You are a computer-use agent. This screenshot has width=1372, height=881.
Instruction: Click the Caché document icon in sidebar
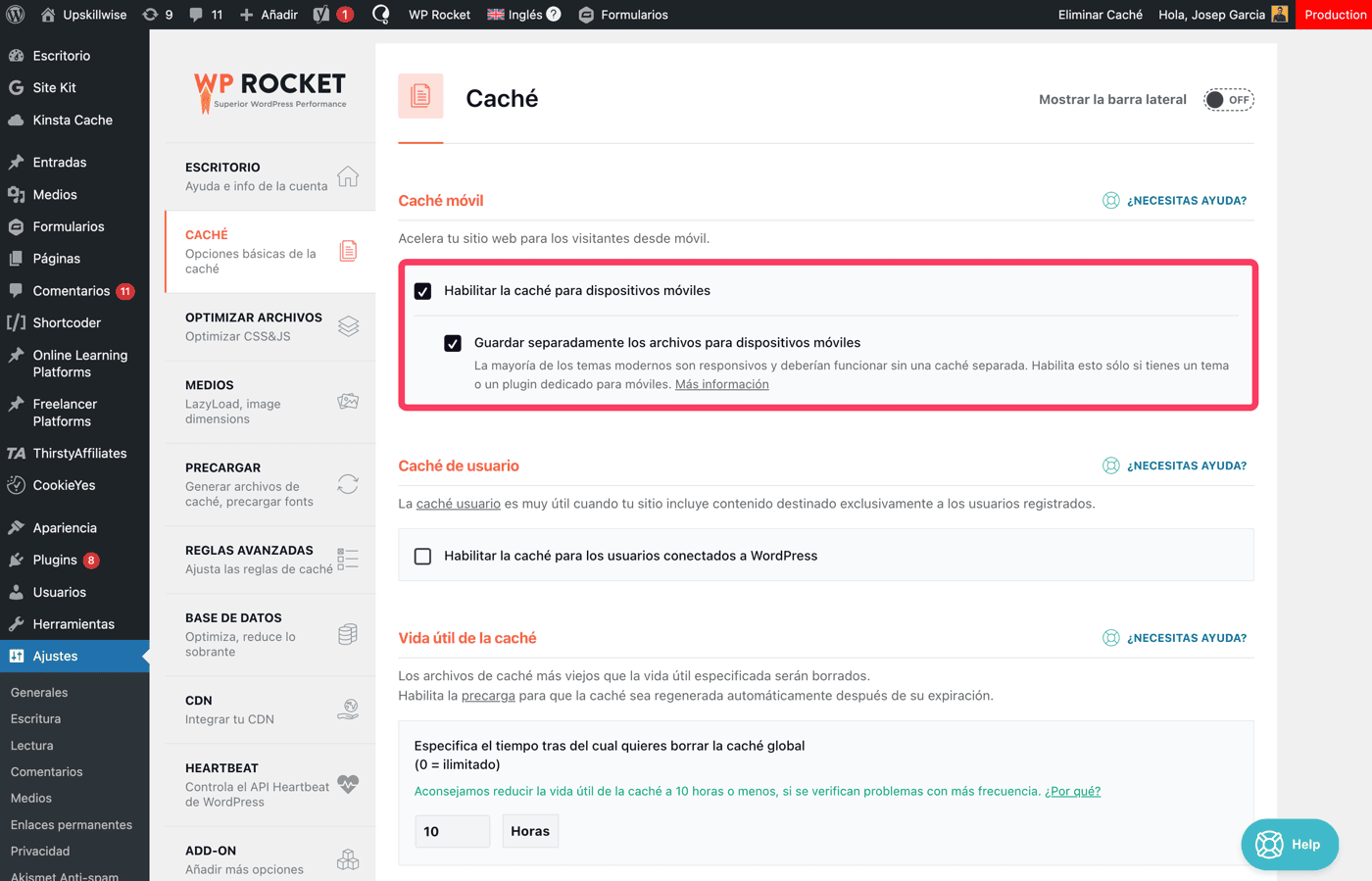pos(348,251)
